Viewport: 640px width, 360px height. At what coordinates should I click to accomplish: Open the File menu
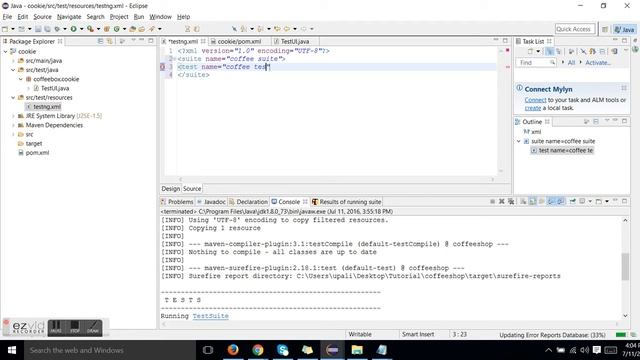7,17
